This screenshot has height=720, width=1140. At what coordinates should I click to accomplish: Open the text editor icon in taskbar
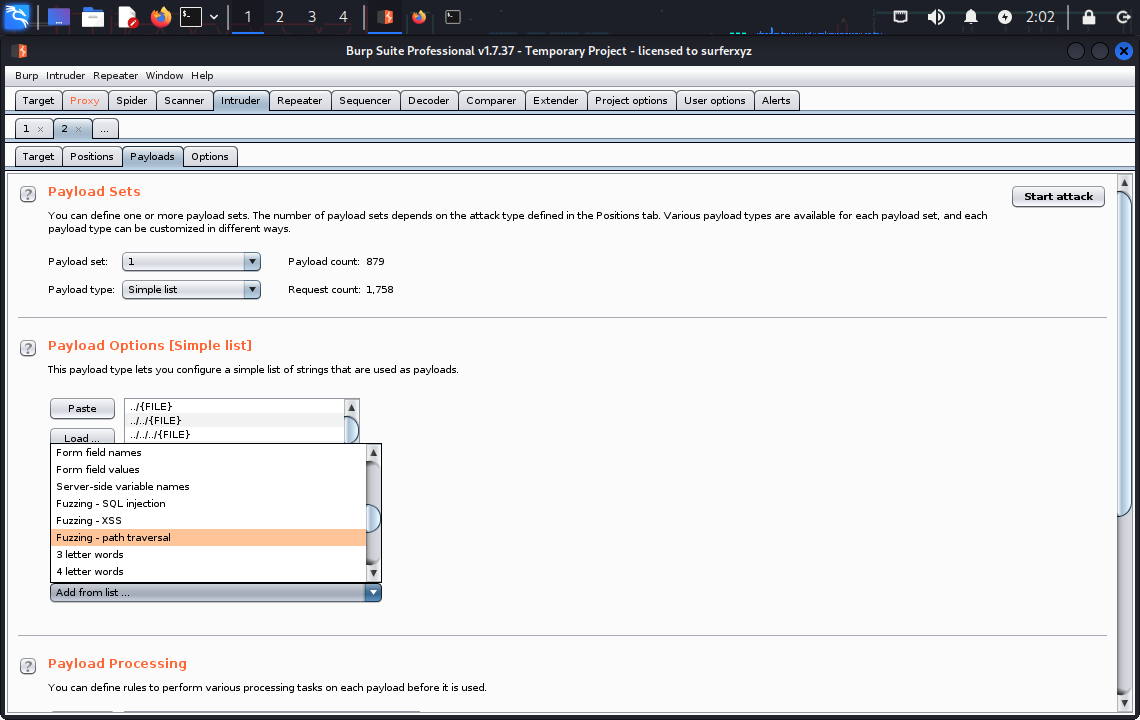tap(127, 16)
